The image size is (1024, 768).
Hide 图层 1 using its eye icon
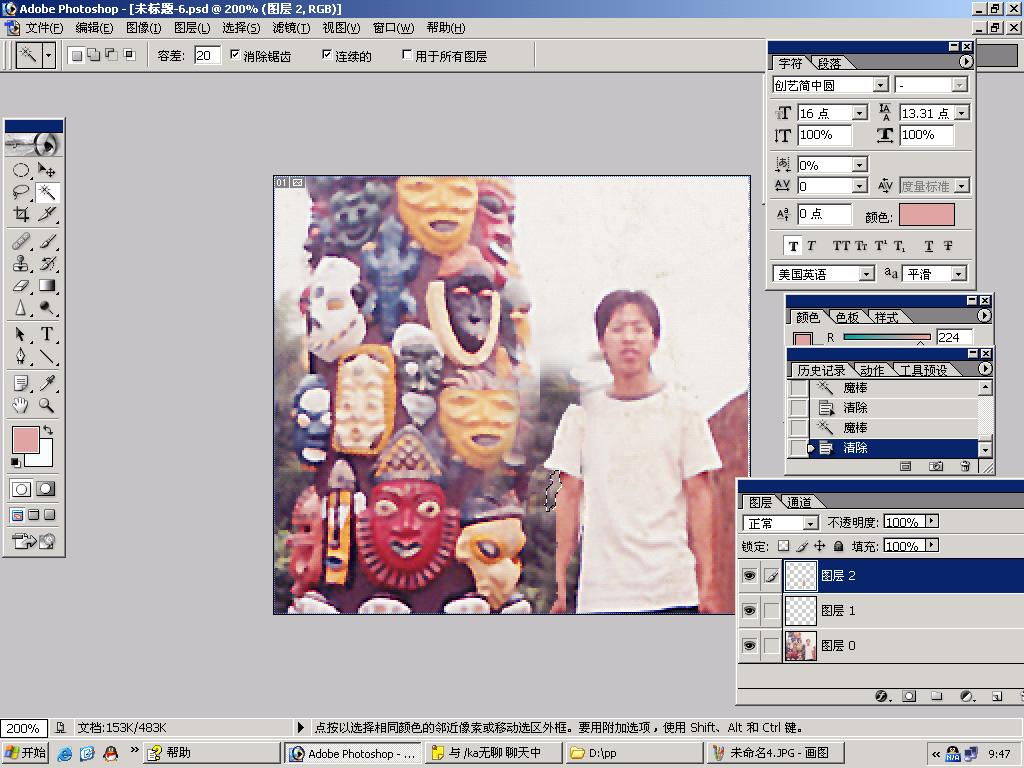pyautogui.click(x=749, y=611)
